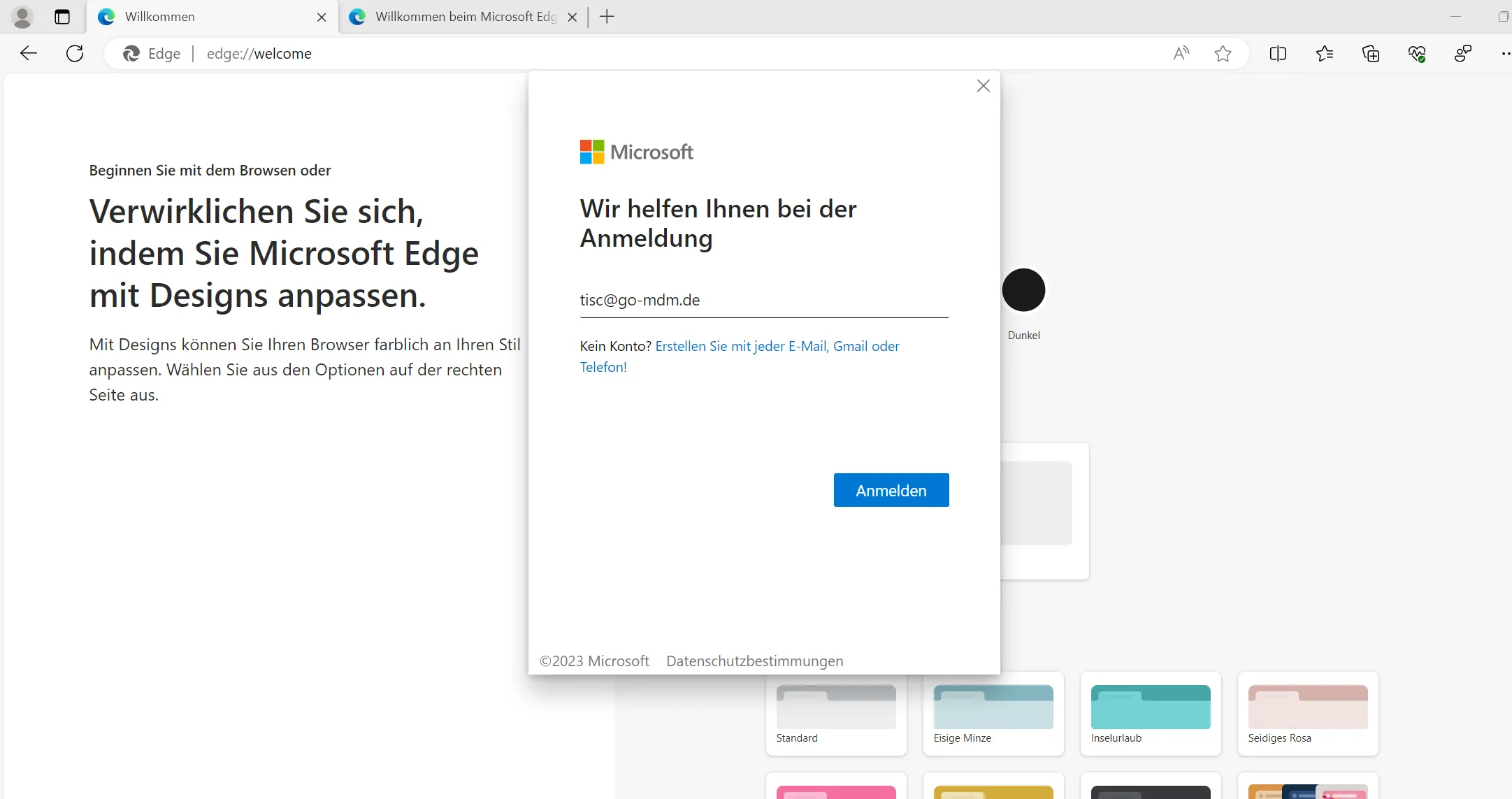Viewport: 1512px width, 799px height.
Task: Select the Dunkel dark color swatch
Action: [1023, 289]
